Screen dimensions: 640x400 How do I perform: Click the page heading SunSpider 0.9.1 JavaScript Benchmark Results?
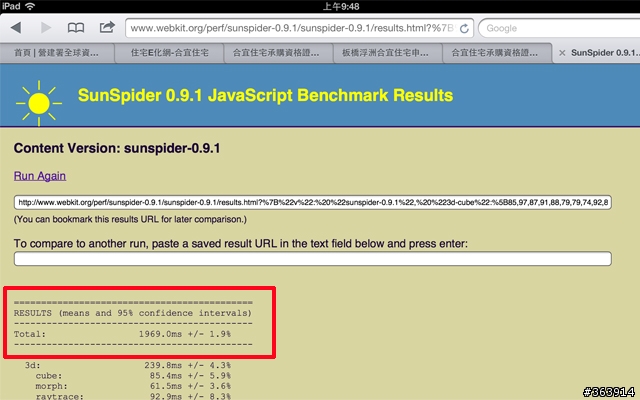tap(265, 95)
